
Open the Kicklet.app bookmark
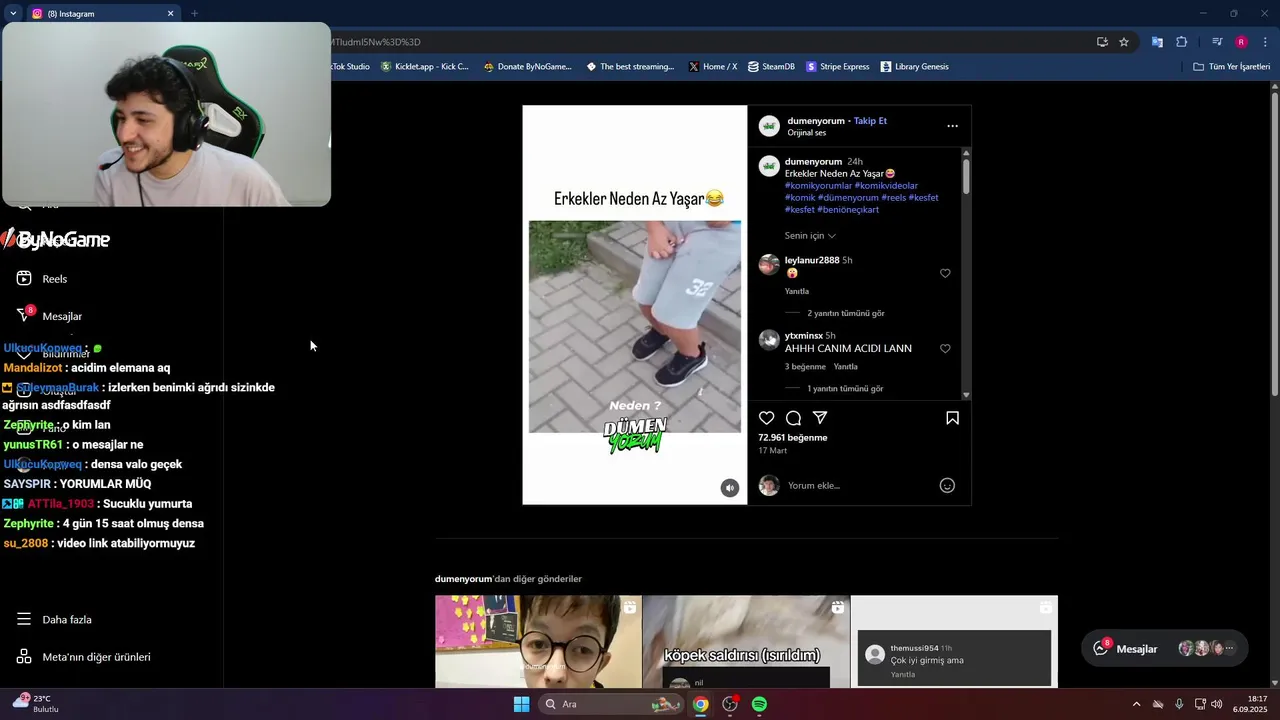(425, 67)
